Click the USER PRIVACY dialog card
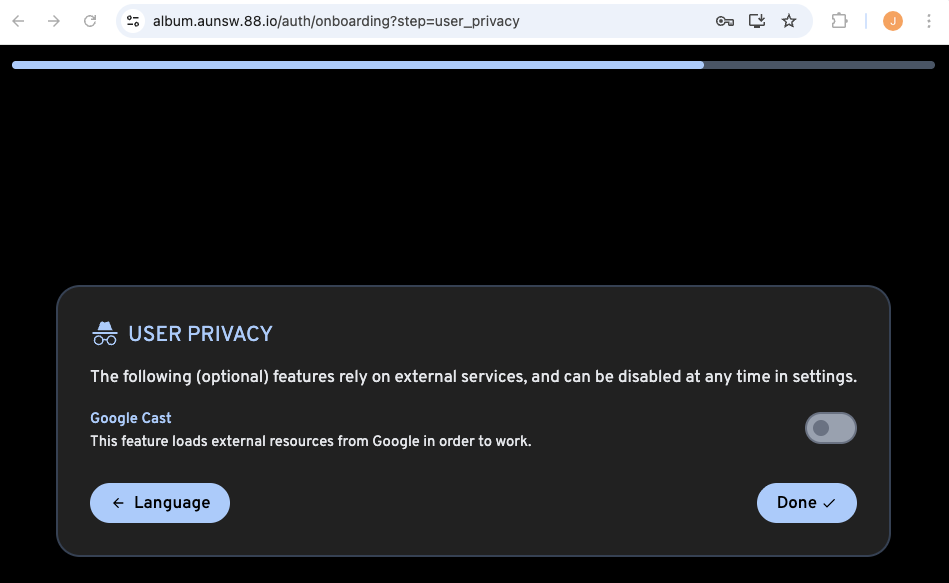949x583 pixels. point(474,420)
